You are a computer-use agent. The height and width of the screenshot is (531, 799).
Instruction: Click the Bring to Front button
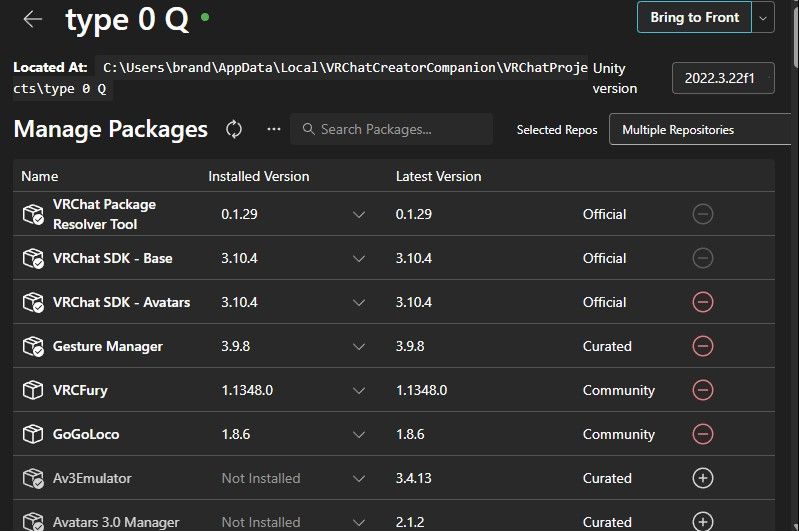[695, 17]
